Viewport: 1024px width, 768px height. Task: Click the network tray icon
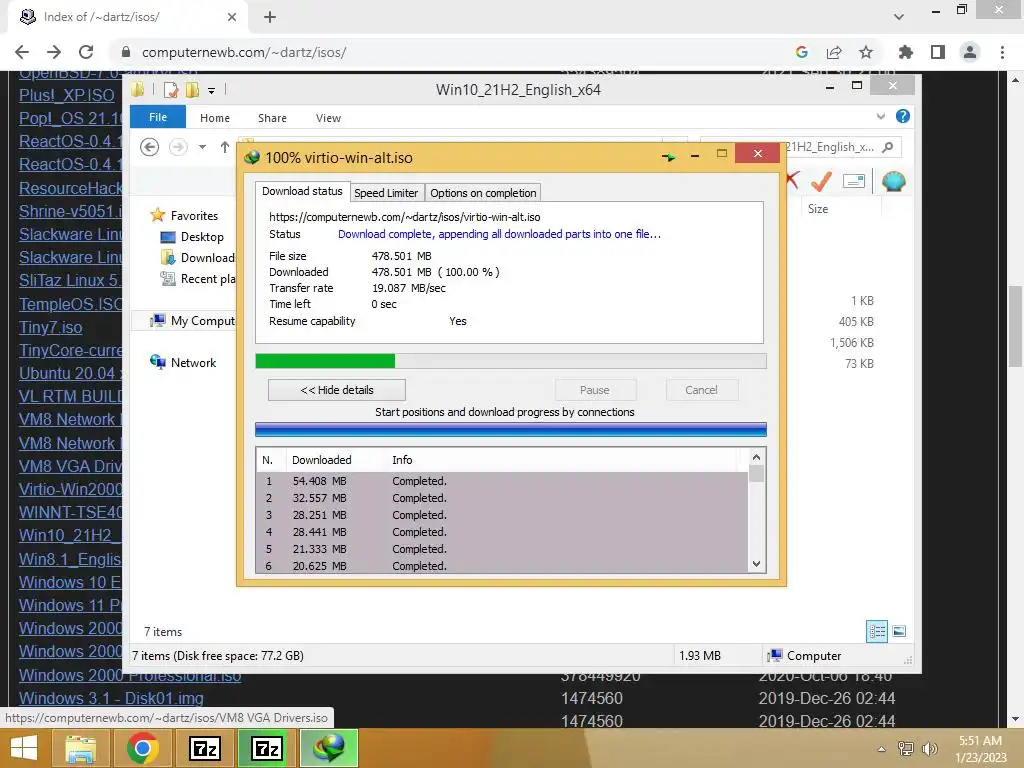(905, 748)
